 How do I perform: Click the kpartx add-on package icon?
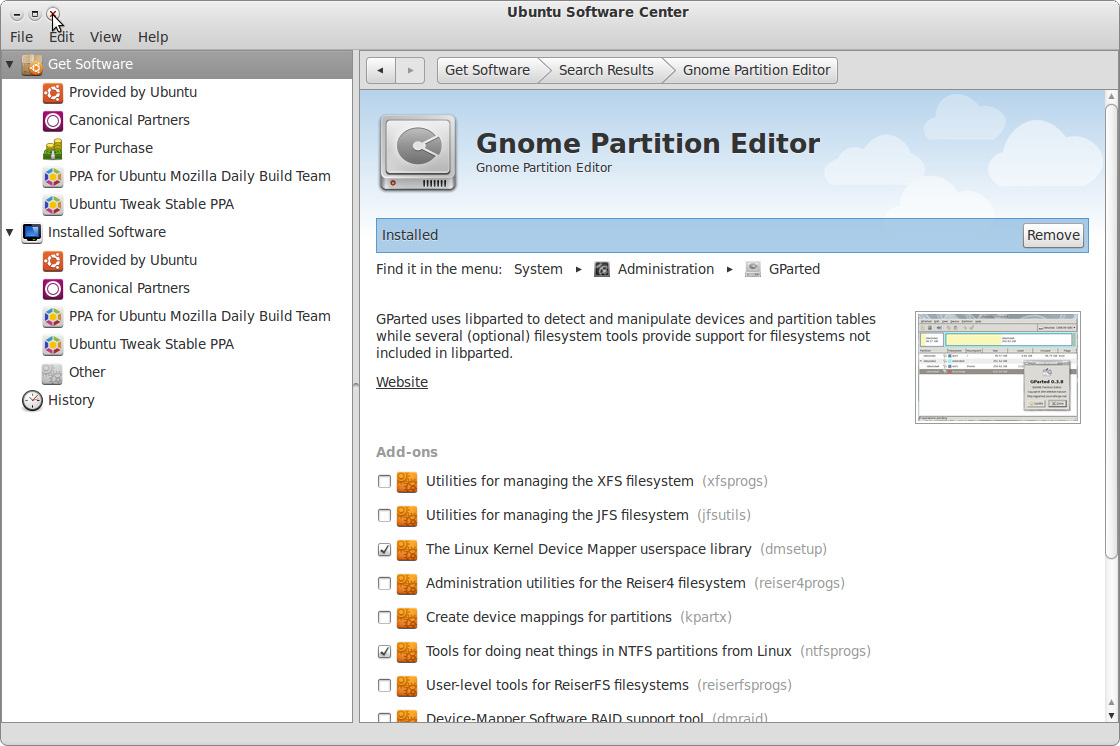coord(407,617)
